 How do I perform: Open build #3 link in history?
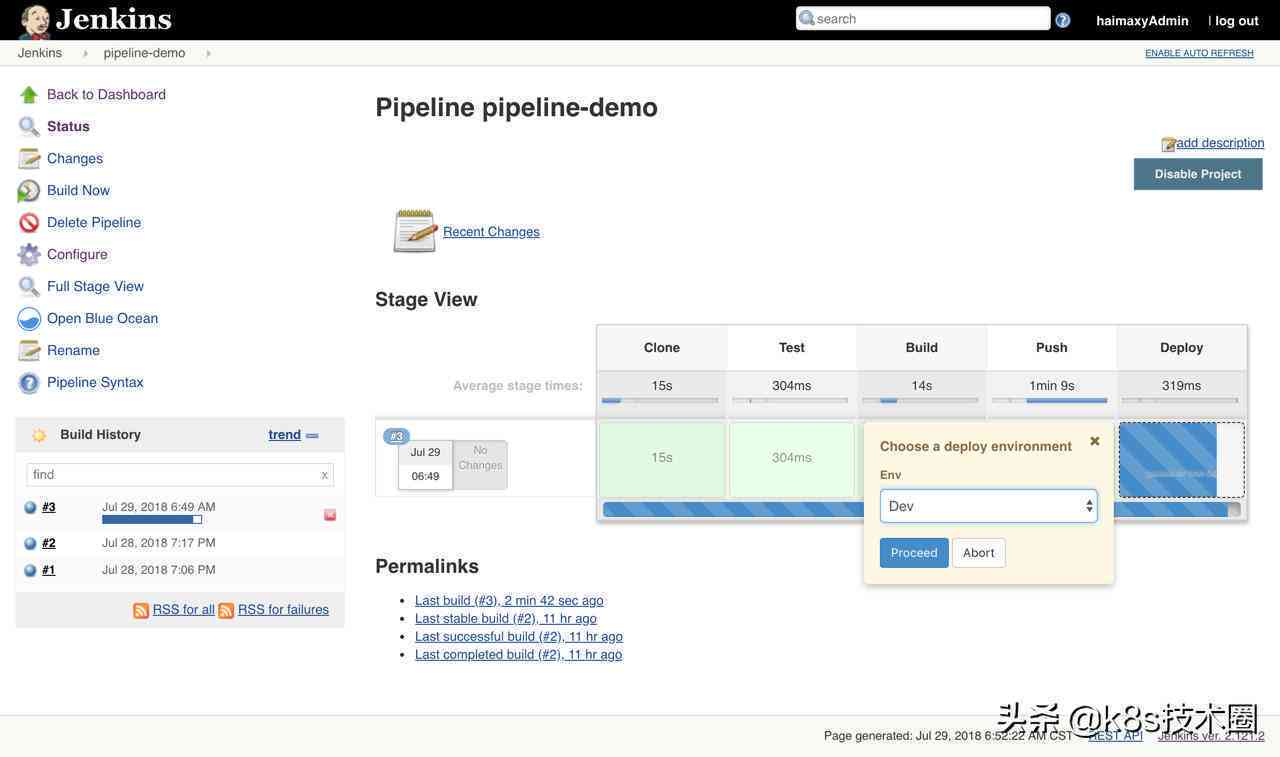pos(49,508)
